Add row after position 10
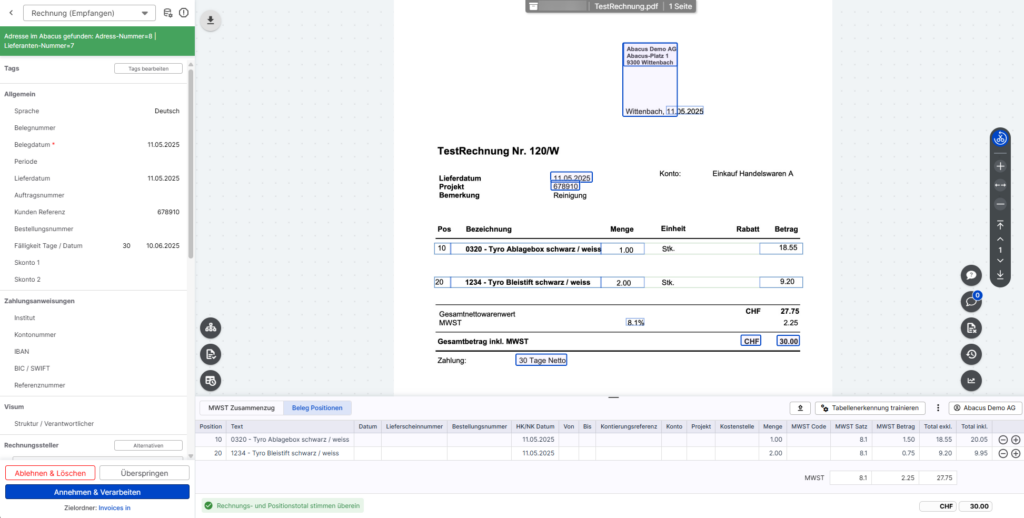Image resolution: width=1024 pixels, height=518 pixels. pos(1016,439)
